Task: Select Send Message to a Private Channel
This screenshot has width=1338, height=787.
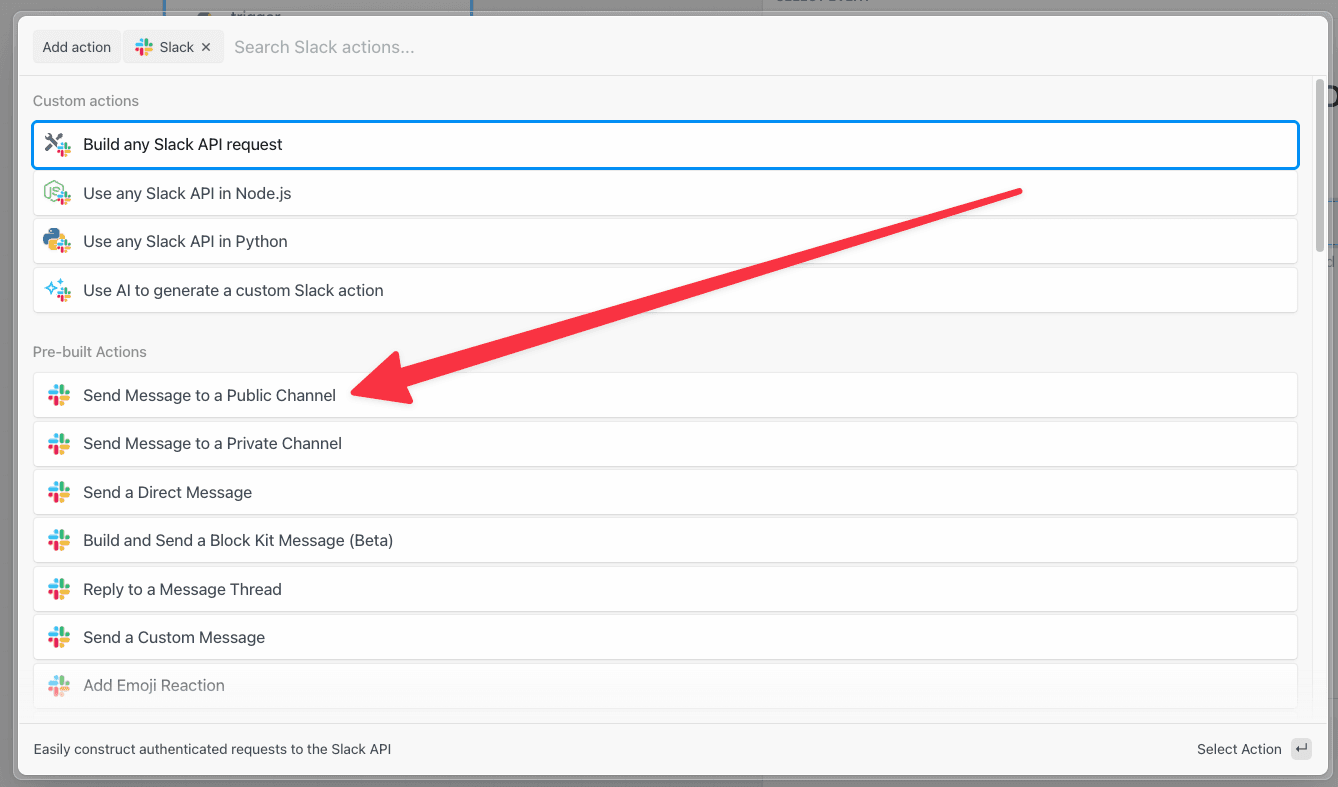Action: [665, 443]
